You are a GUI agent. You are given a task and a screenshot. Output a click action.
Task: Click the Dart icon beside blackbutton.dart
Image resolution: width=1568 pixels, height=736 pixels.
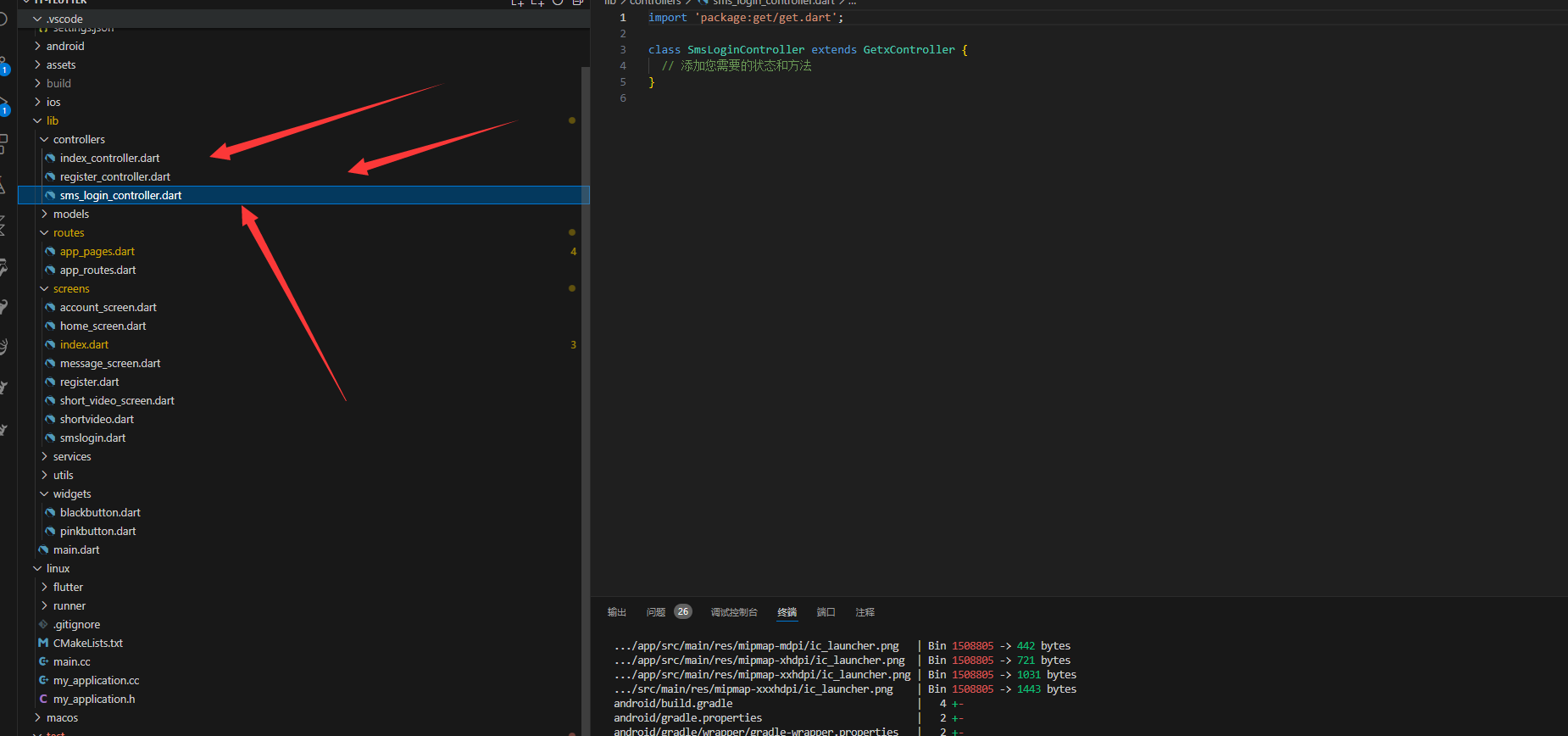click(50, 512)
